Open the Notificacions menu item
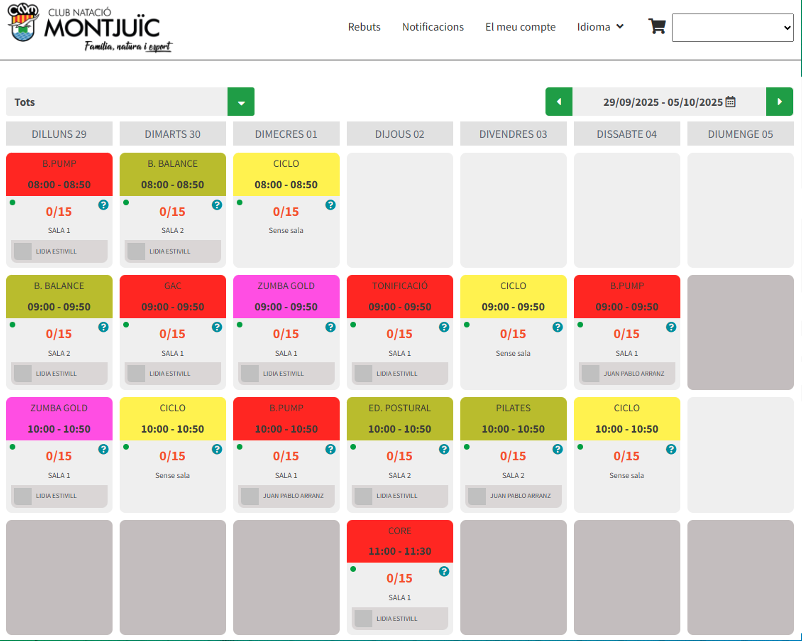The image size is (802, 641). 433,27
